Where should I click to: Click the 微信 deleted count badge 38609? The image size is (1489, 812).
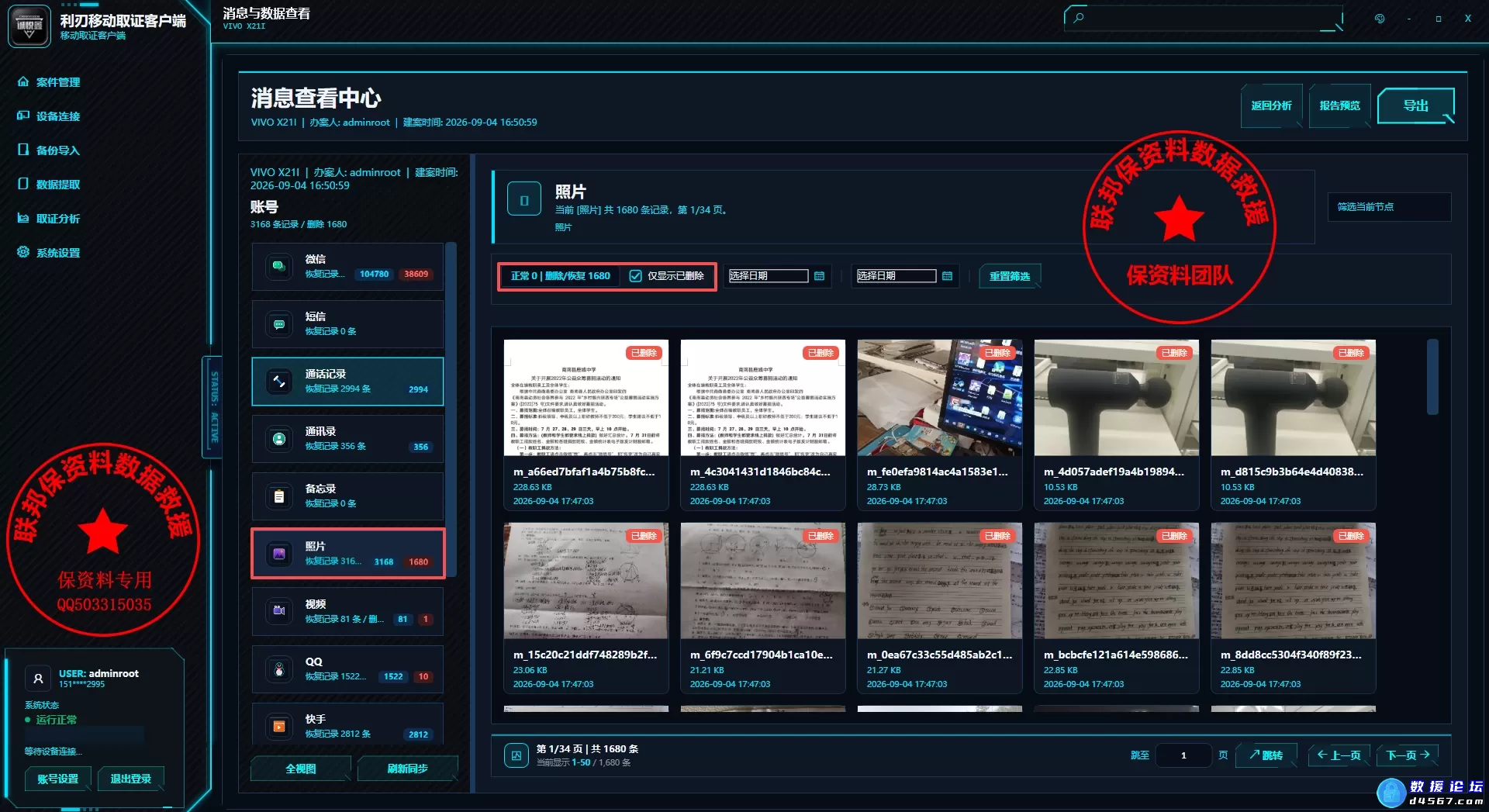pyautogui.click(x=416, y=274)
